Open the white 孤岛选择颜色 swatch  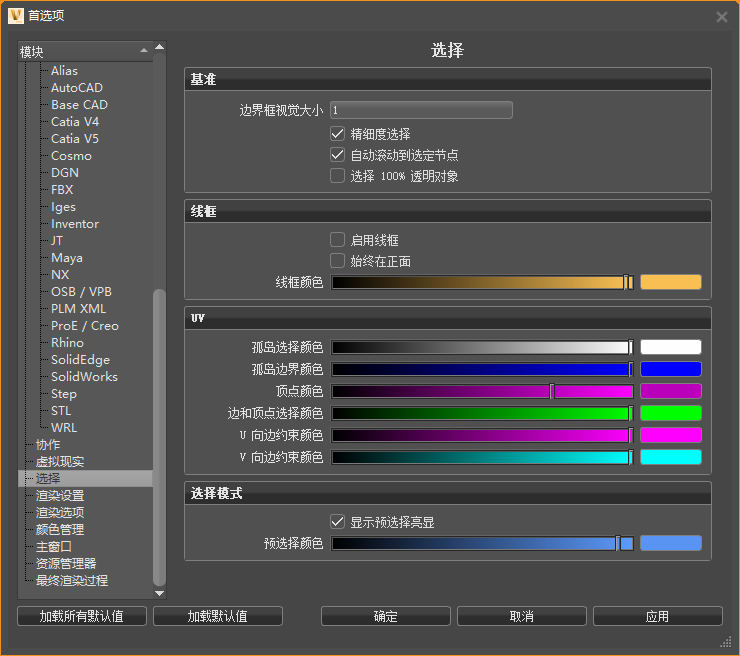pos(671,347)
